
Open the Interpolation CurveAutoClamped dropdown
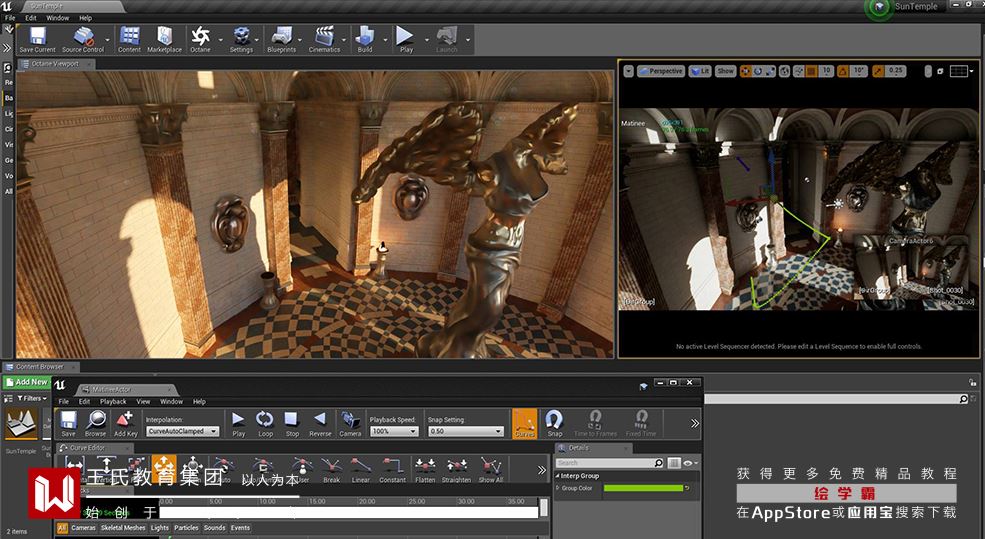tap(182, 432)
